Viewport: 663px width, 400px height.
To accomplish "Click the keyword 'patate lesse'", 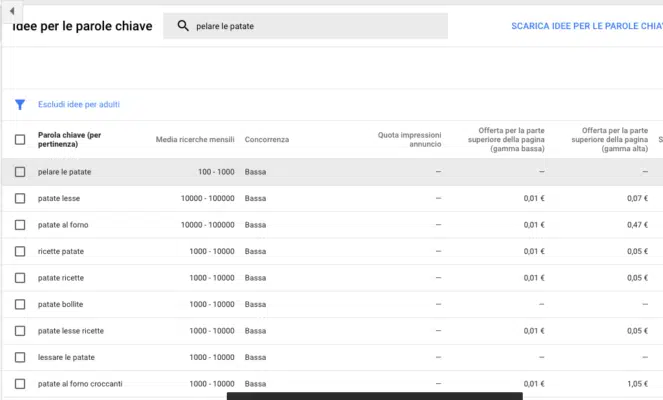I will [59, 198].
